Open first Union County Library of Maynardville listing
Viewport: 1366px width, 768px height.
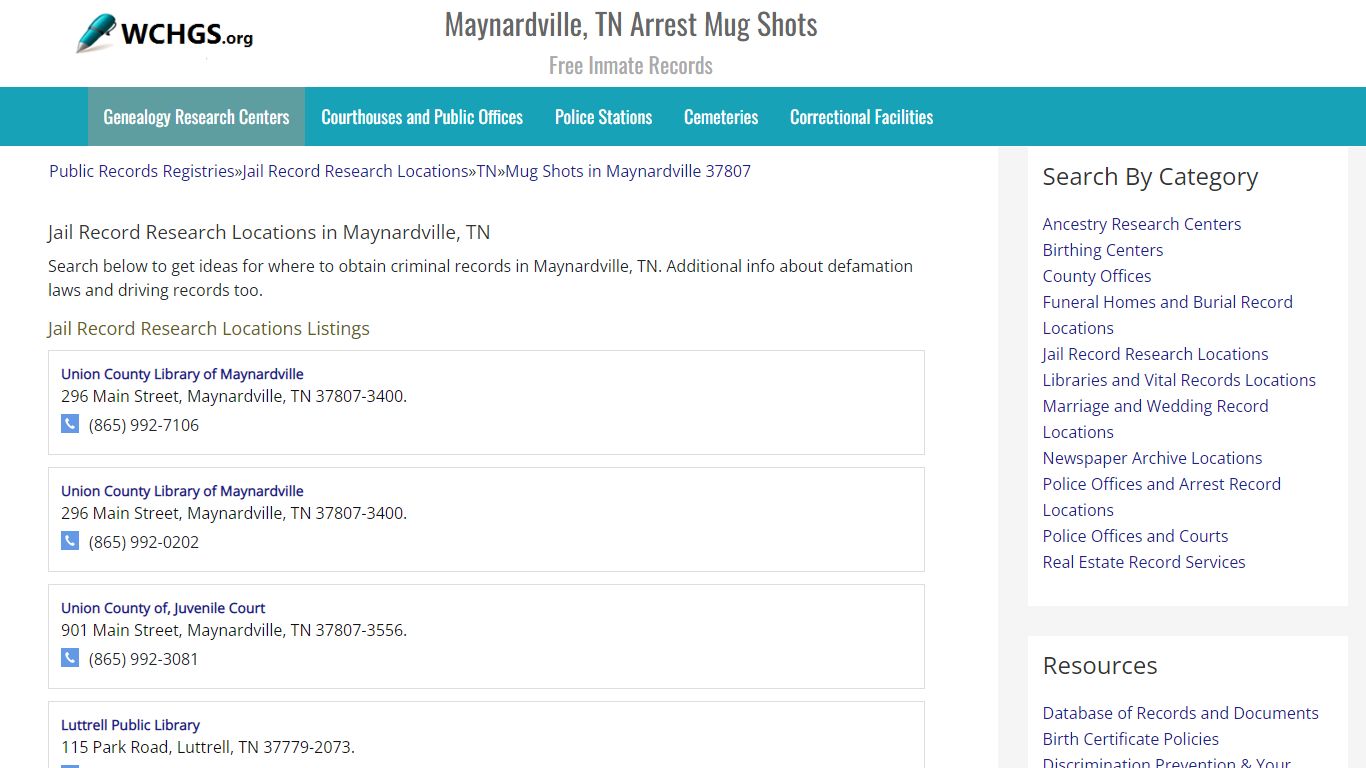click(x=182, y=374)
